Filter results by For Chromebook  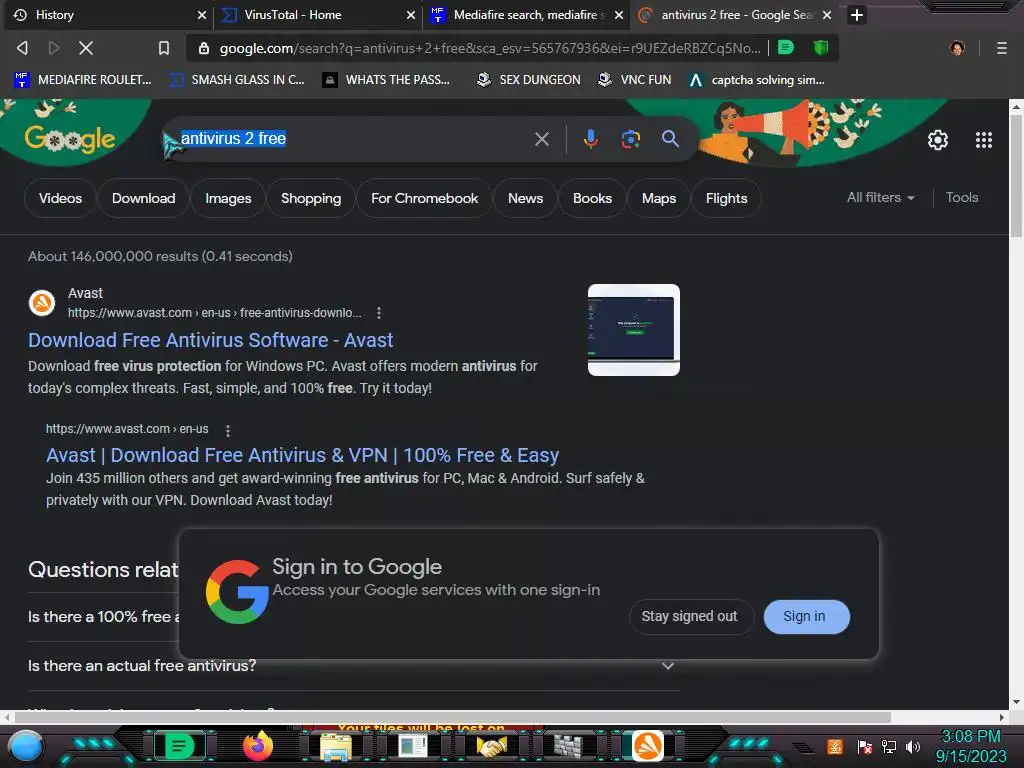click(x=424, y=198)
